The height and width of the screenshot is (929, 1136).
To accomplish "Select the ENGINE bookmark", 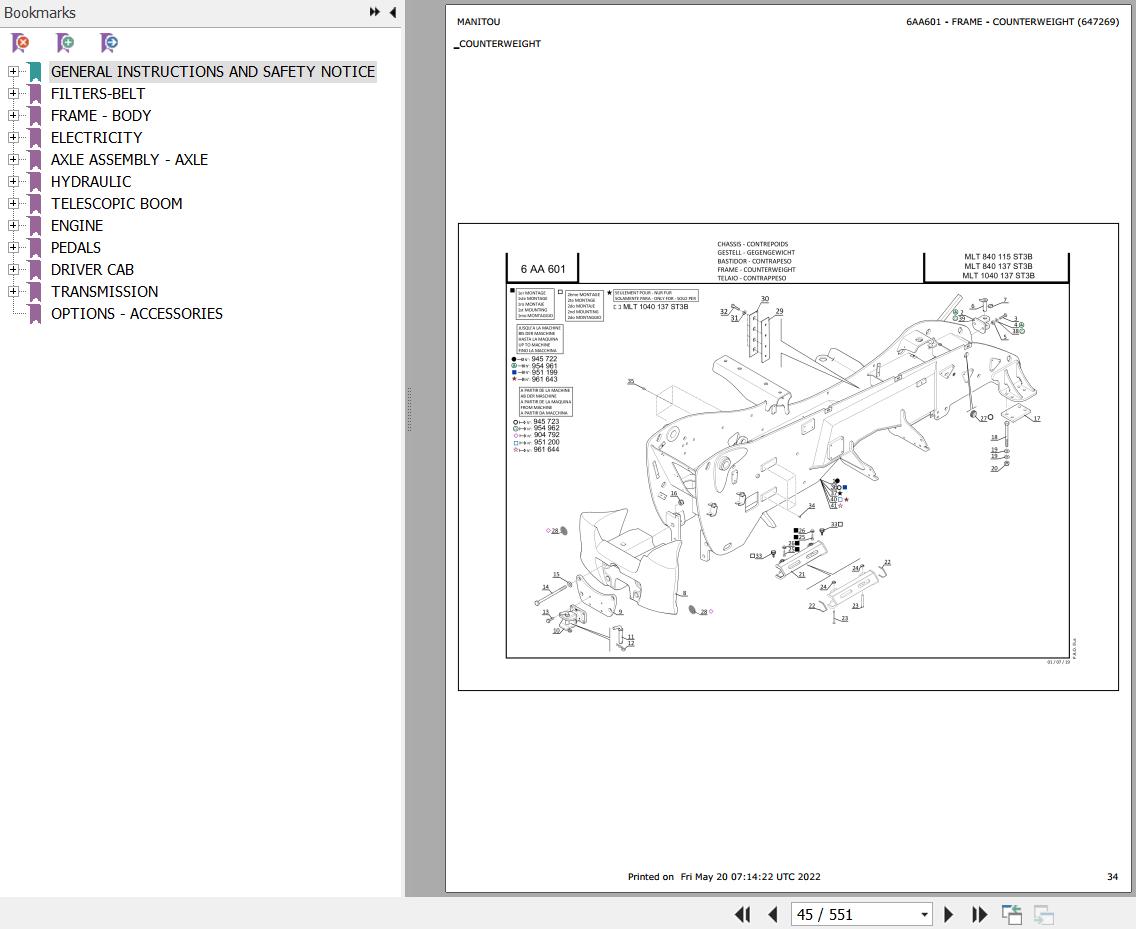I will pos(77,225).
